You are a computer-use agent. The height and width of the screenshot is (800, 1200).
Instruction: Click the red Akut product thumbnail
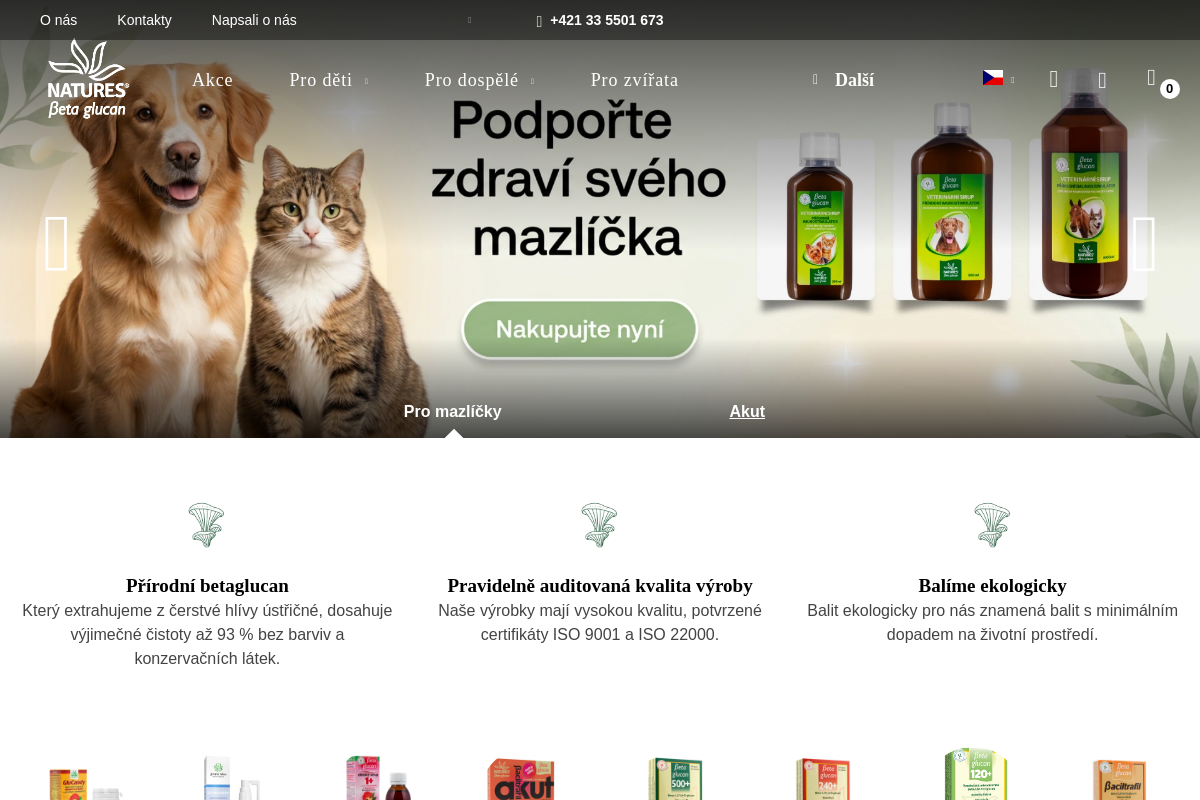[x=521, y=779]
